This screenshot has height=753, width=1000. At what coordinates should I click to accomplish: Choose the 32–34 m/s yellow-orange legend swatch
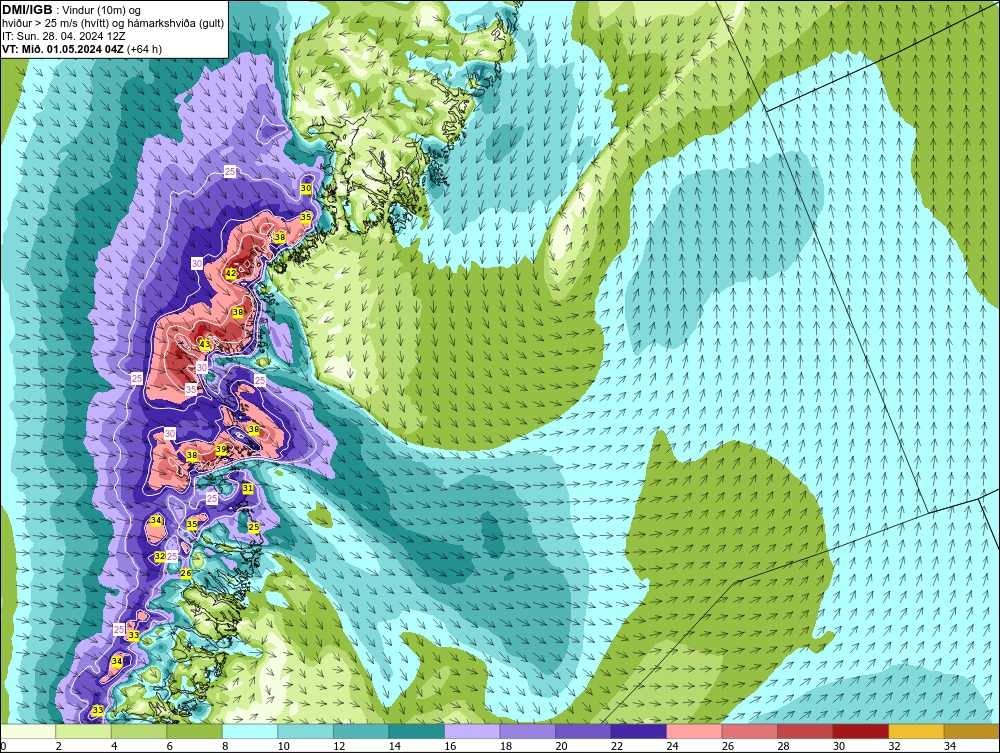click(x=916, y=731)
